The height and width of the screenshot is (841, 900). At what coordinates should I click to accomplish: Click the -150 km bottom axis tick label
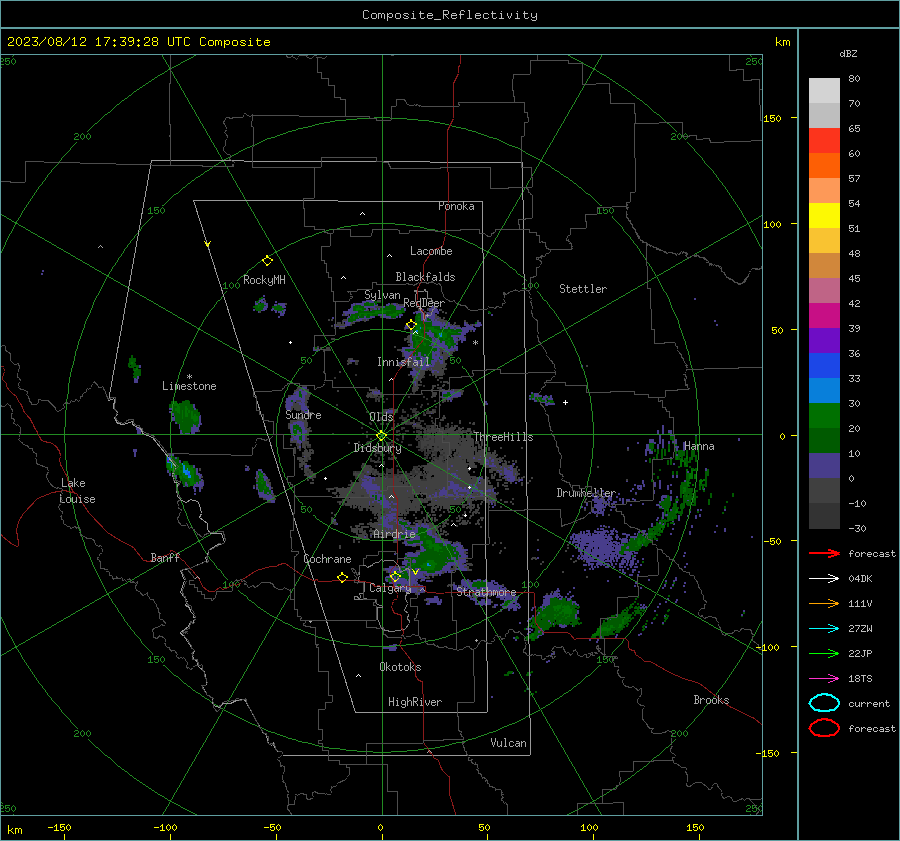click(x=59, y=827)
